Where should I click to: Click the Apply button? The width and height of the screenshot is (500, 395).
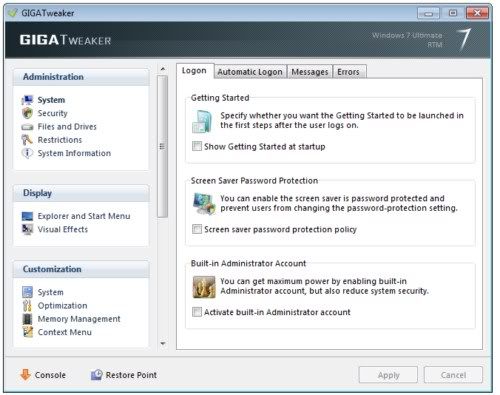(388, 375)
